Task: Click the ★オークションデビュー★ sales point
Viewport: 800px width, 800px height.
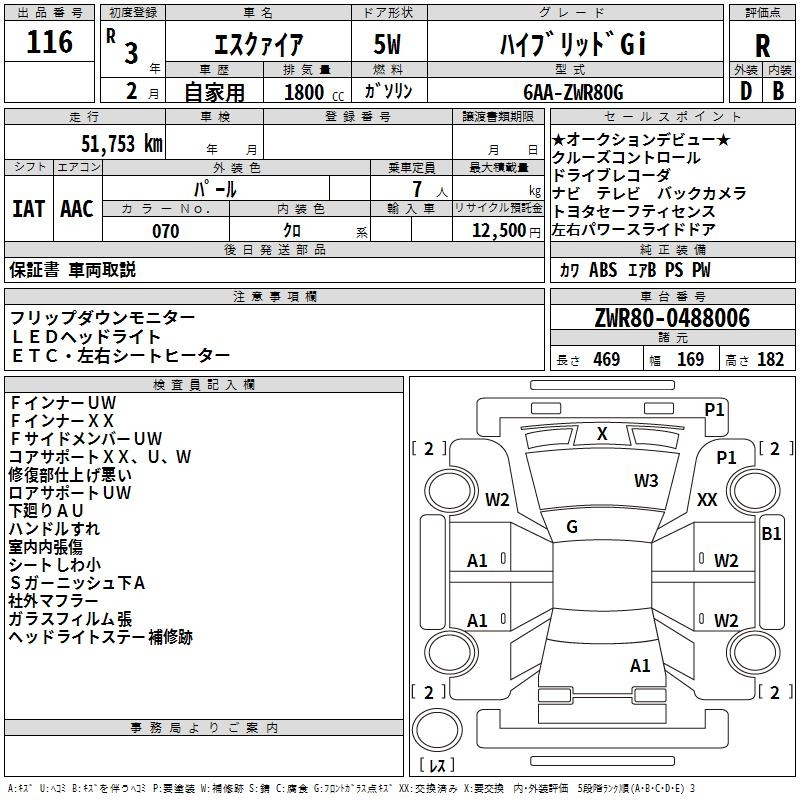Action: tap(641, 139)
